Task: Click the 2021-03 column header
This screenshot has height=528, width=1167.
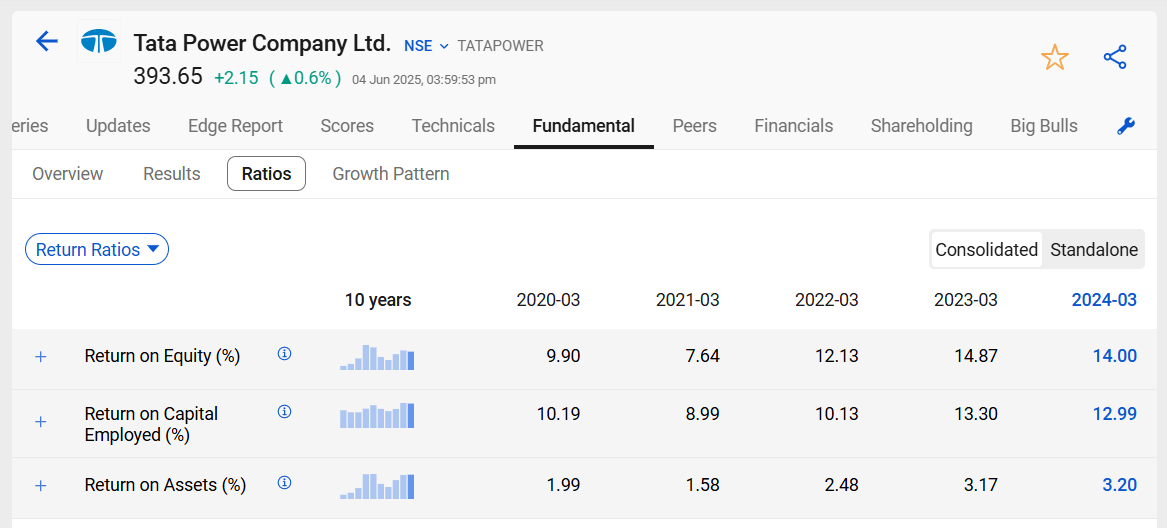Action: point(687,300)
